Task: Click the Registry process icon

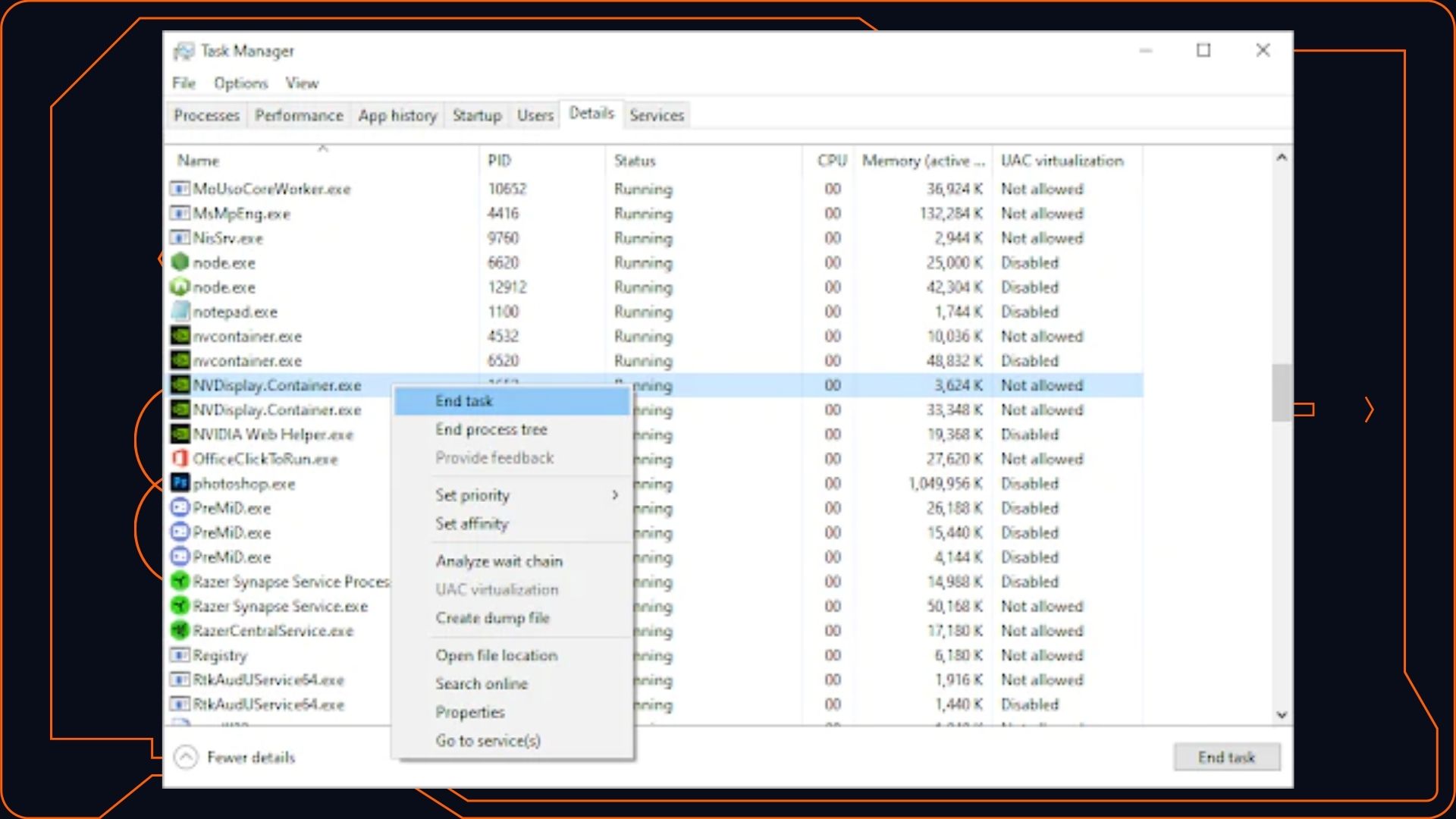Action: [x=180, y=654]
